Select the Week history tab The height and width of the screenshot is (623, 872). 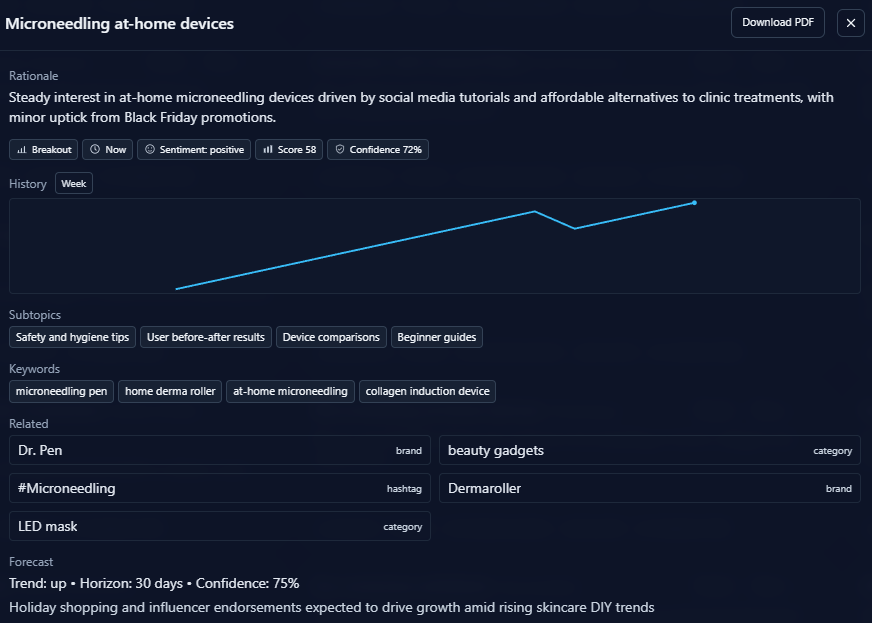(73, 184)
